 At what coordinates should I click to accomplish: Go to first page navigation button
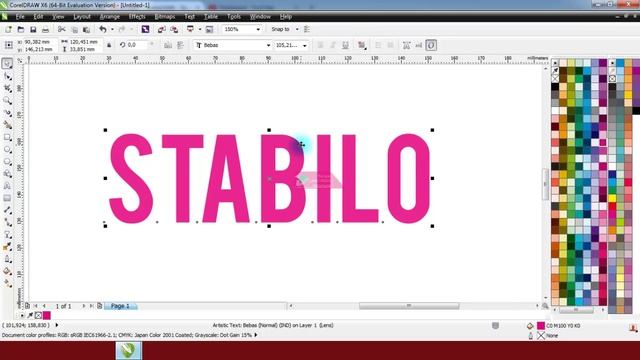coord(36,306)
